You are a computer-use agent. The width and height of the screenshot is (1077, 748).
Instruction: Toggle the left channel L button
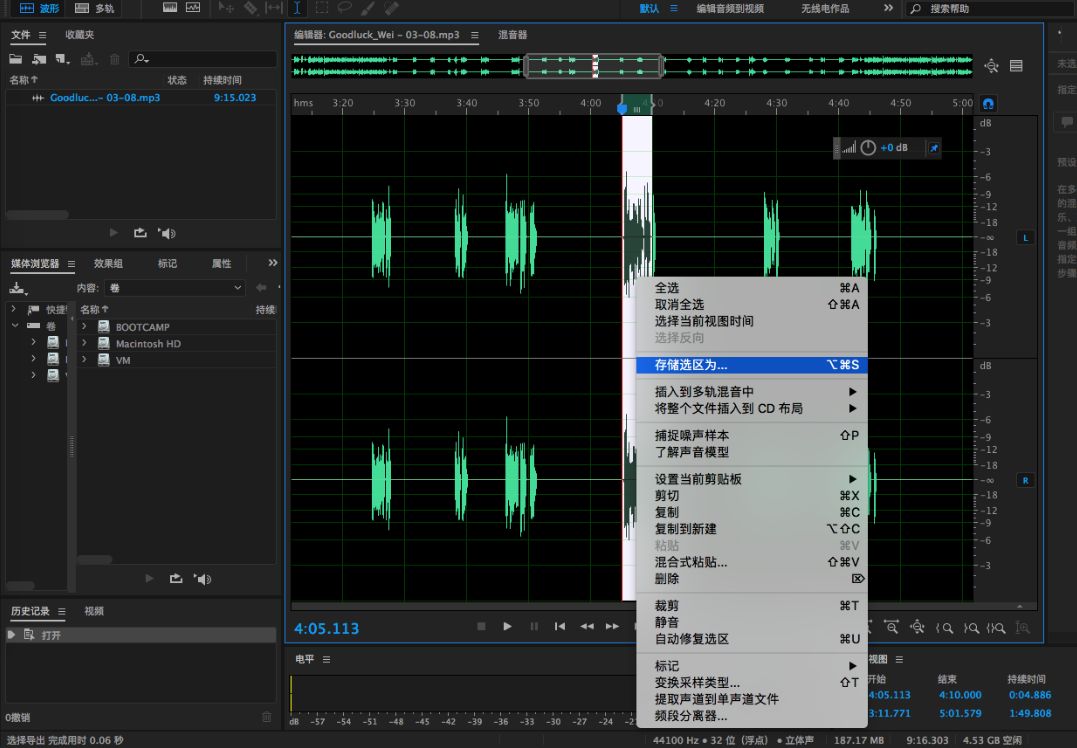point(1025,238)
